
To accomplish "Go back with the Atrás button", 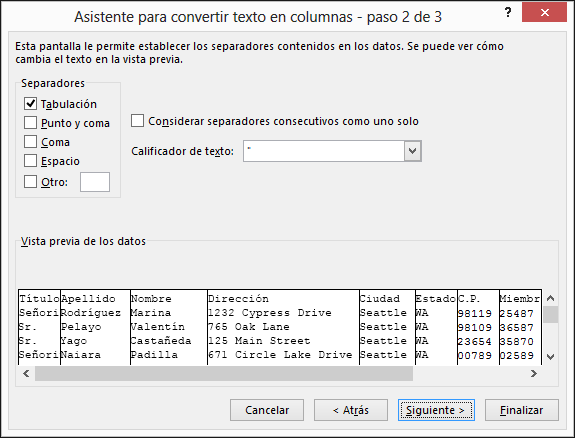I will point(351,410).
